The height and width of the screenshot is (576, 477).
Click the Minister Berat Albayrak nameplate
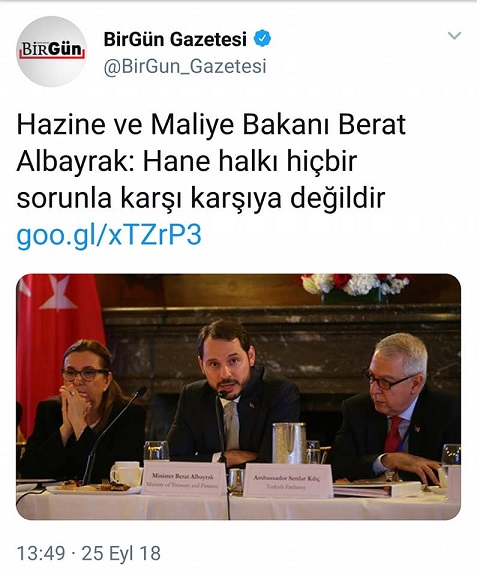183,480
